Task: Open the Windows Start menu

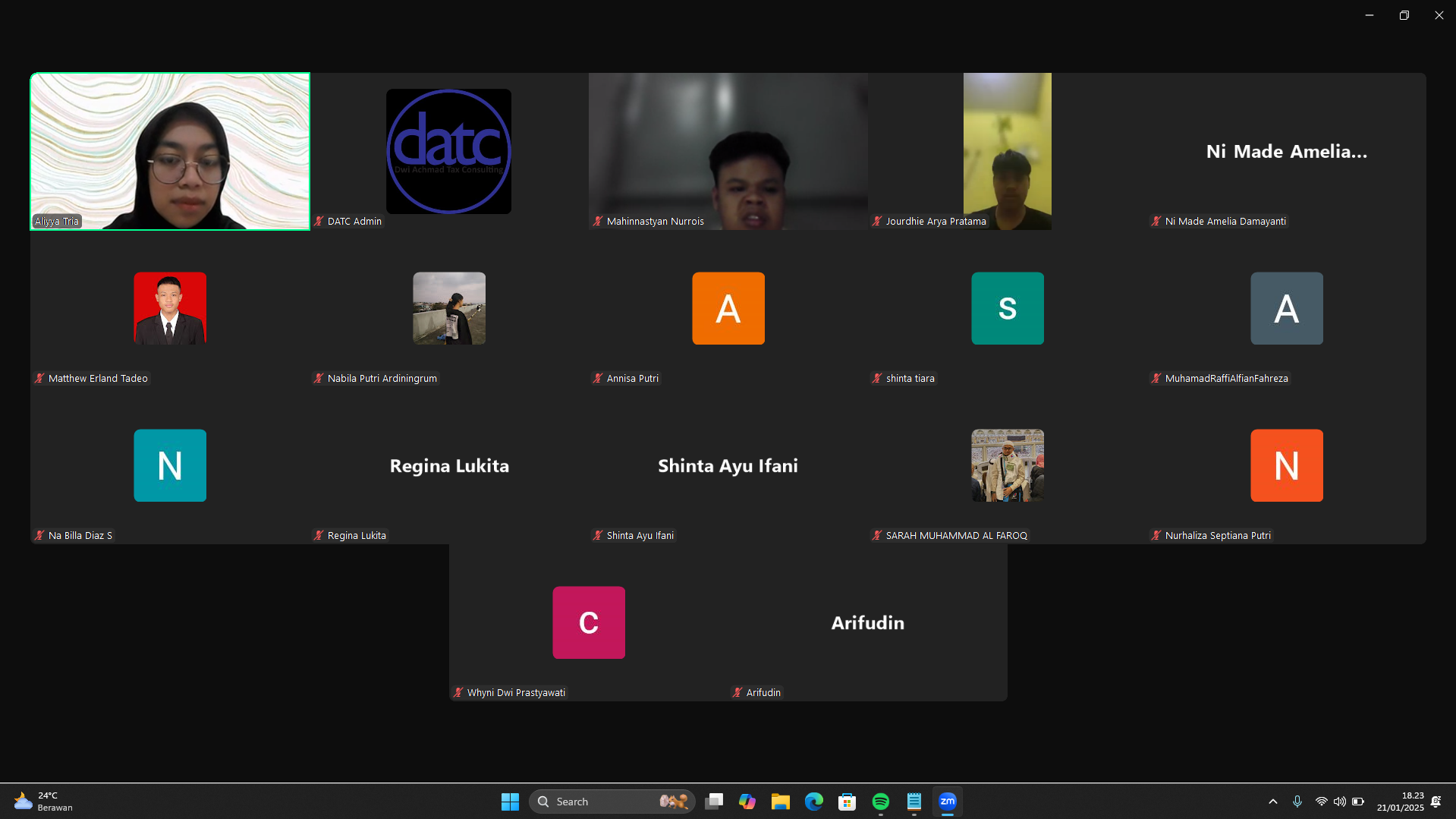Action: tap(510, 802)
